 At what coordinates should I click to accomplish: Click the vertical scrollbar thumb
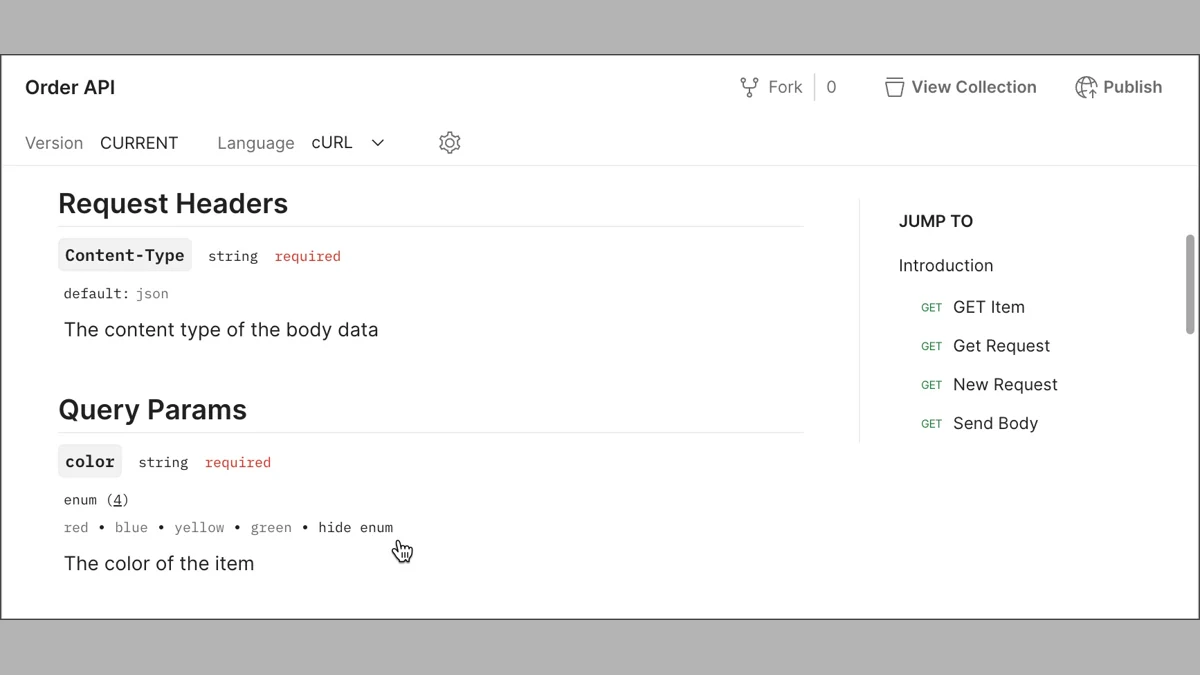coord(1190,285)
